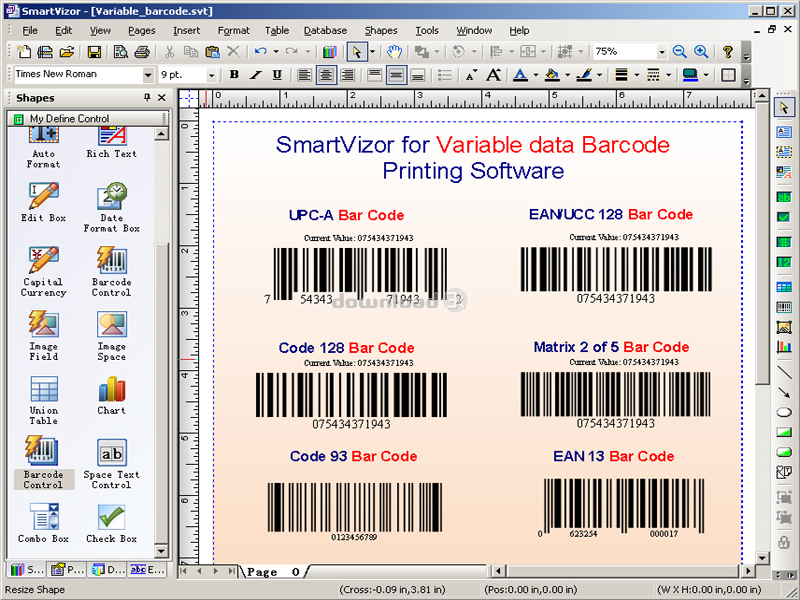This screenshot has height=600, width=800.
Task: Expand the undo history dropdown arrow
Action: coord(276,52)
